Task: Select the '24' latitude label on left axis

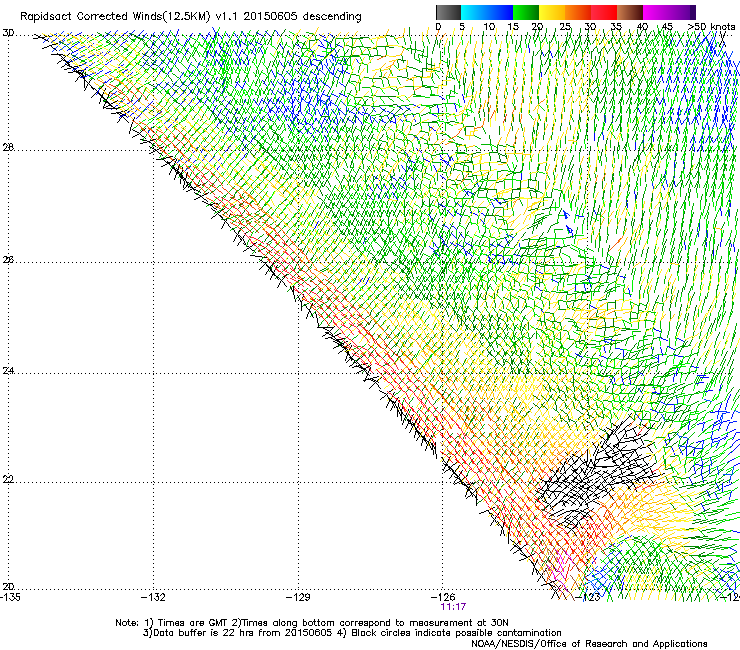Action: pyautogui.click(x=8, y=371)
